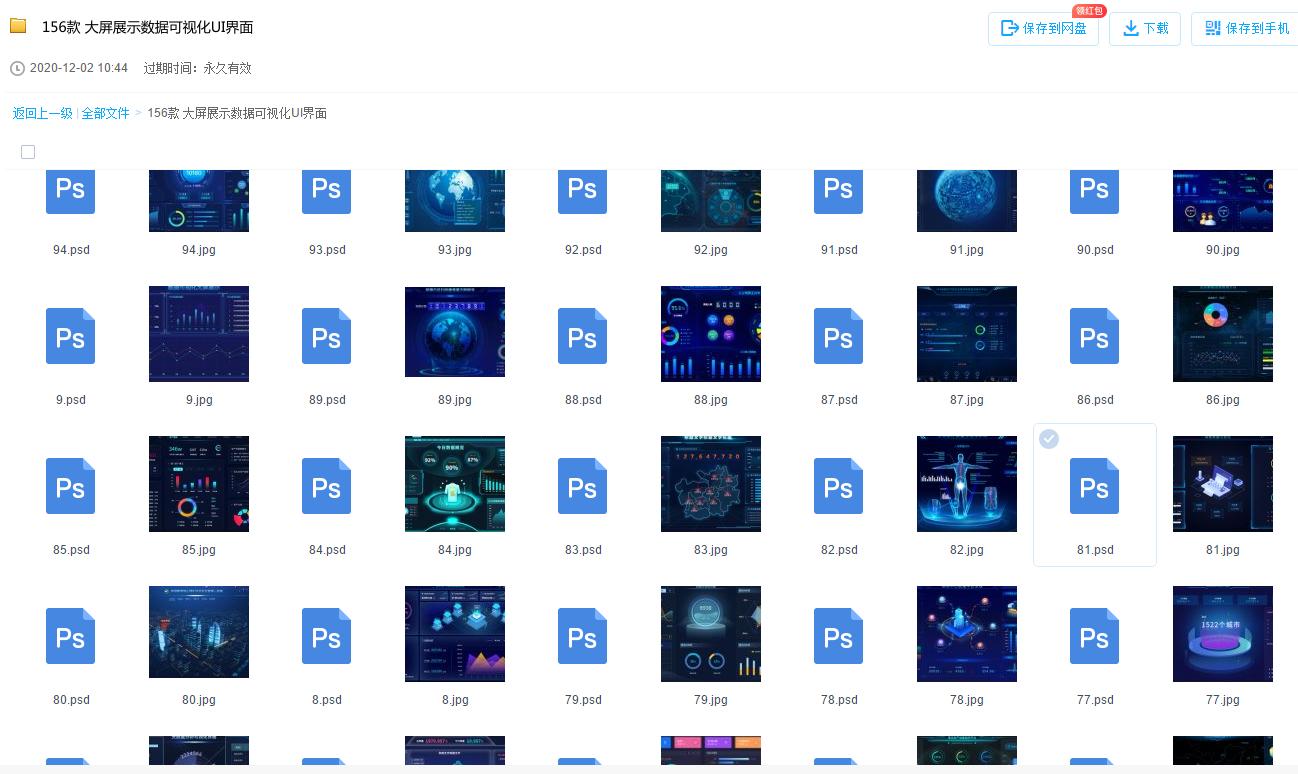Click the file name label 9.jpg
The image size is (1298, 774).
(199, 400)
